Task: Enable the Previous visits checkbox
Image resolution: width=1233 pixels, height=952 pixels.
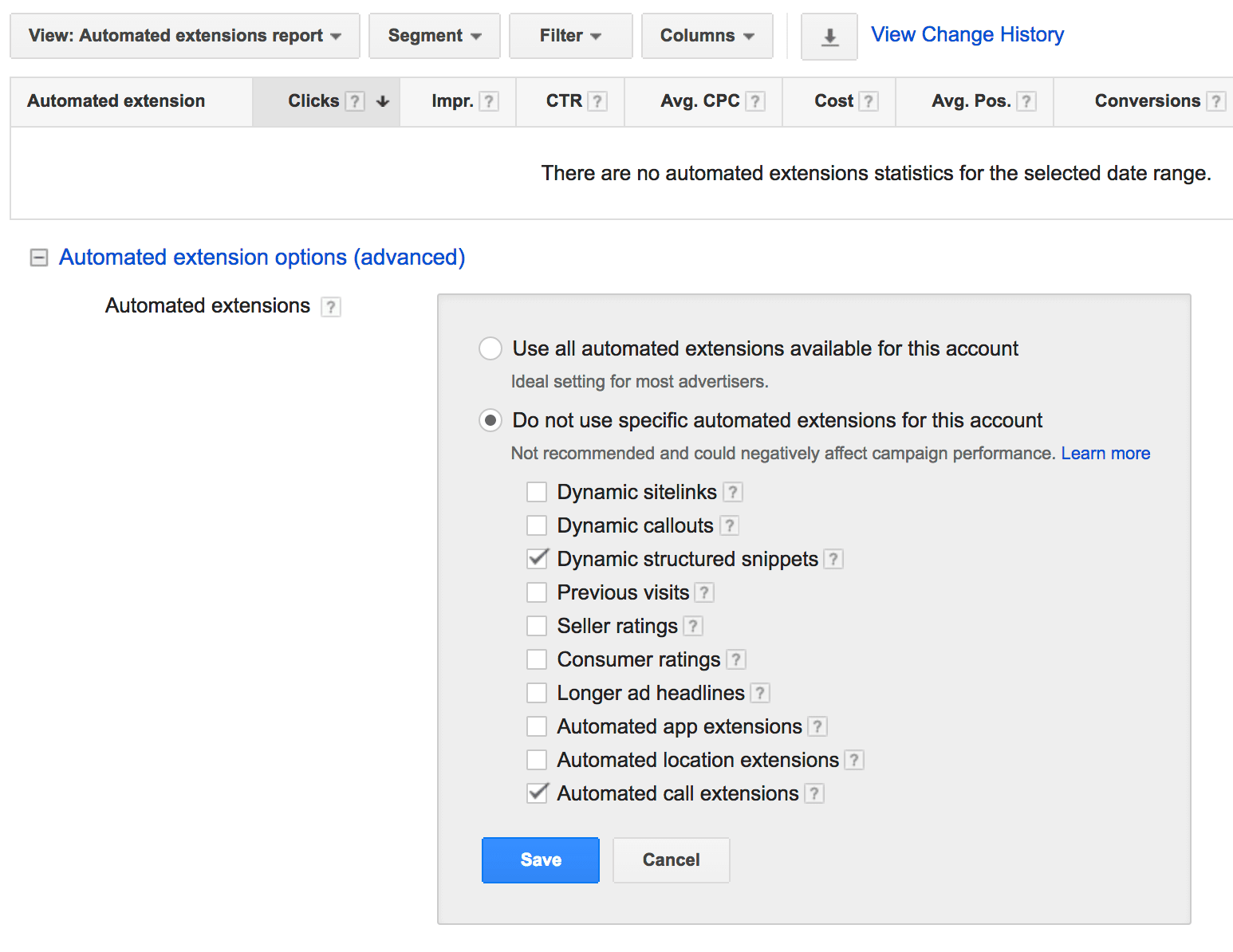Action: (536, 592)
